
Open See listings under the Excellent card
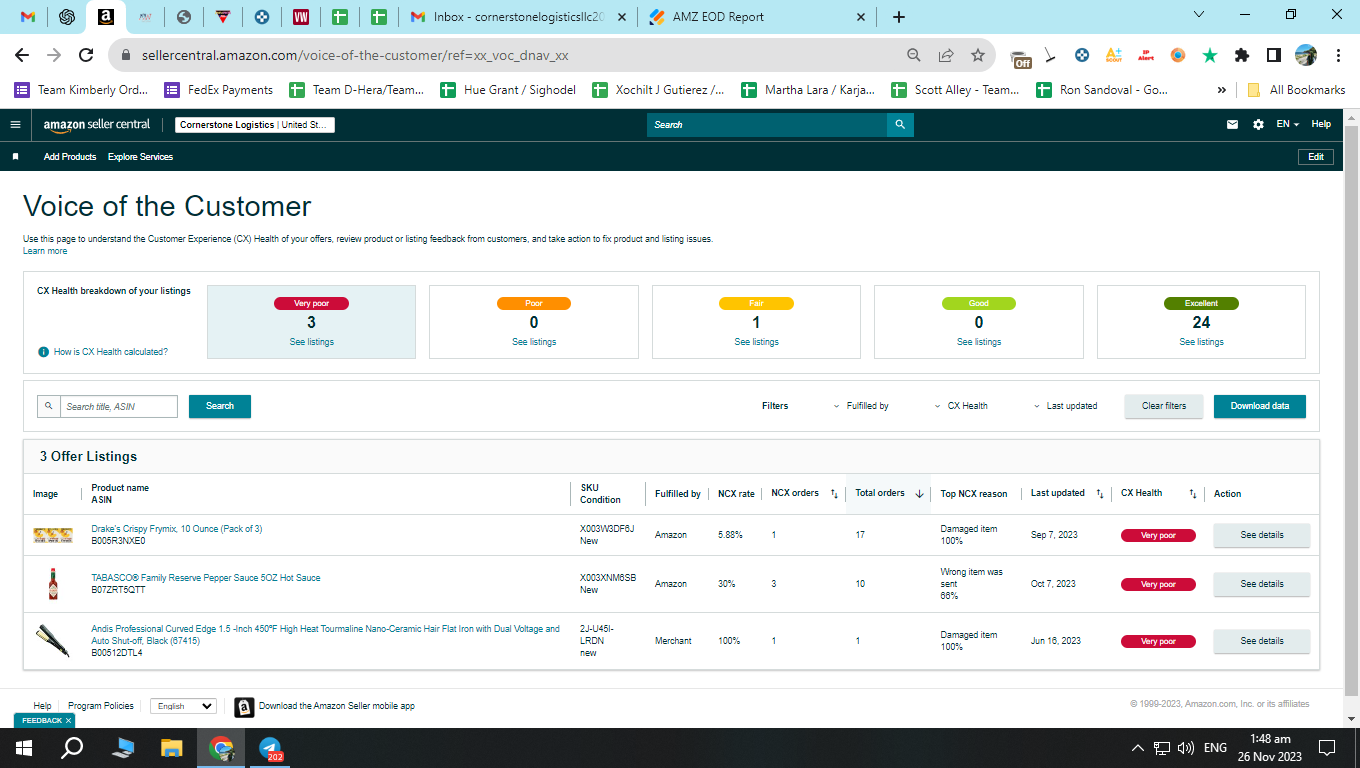(x=1201, y=342)
